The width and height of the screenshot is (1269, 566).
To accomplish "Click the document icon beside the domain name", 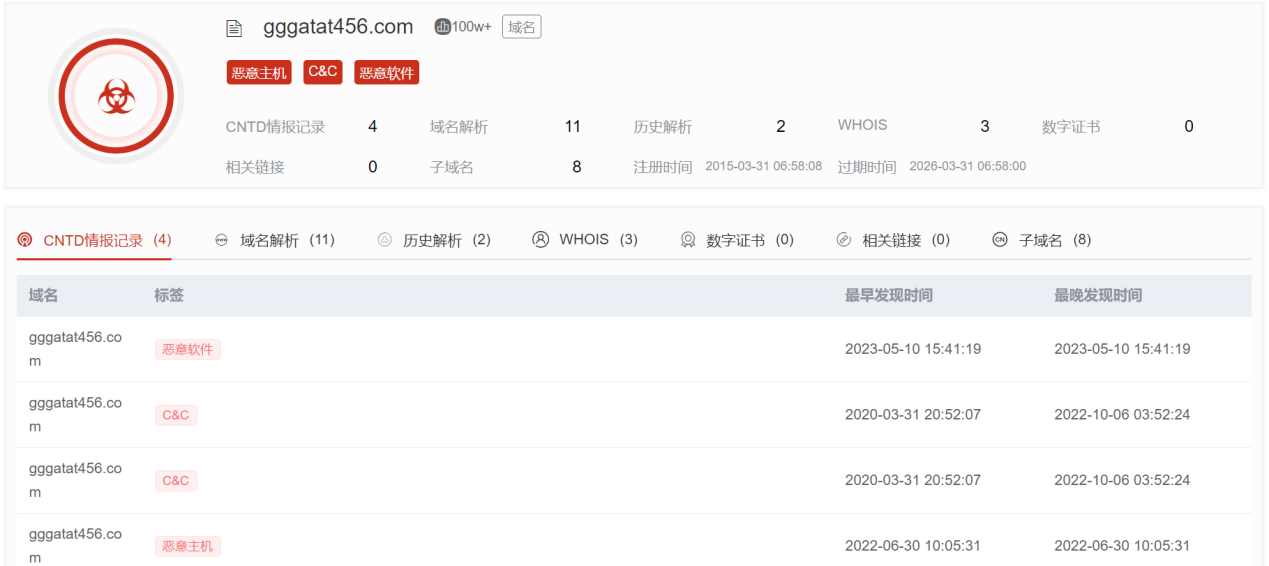I will click(x=234, y=29).
